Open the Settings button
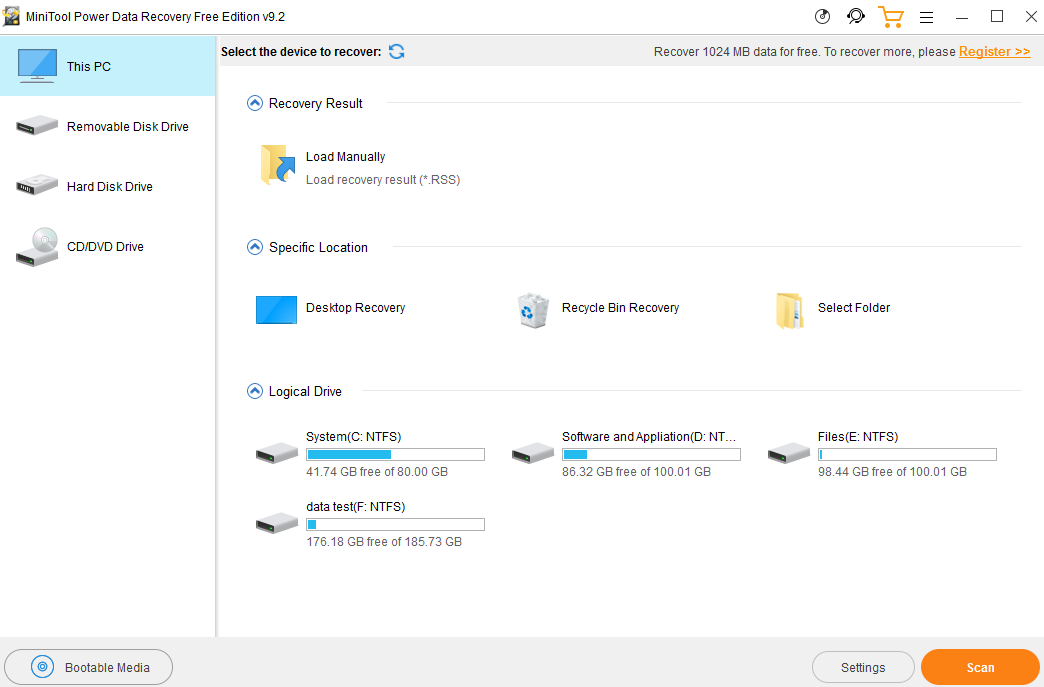The image size is (1044, 687). (x=863, y=667)
